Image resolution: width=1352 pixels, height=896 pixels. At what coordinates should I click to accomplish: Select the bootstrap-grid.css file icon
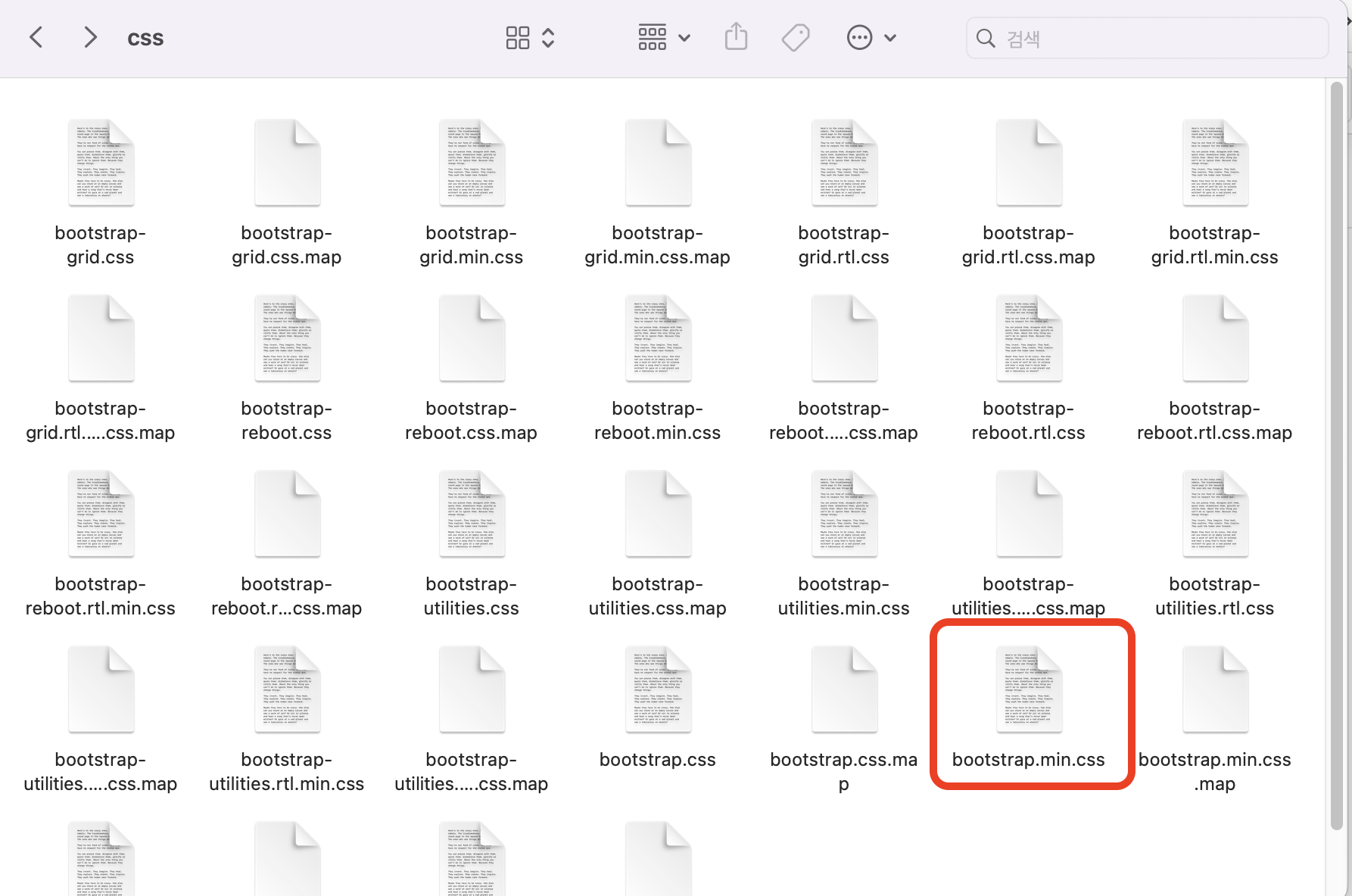pyautogui.click(x=101, y=163)
